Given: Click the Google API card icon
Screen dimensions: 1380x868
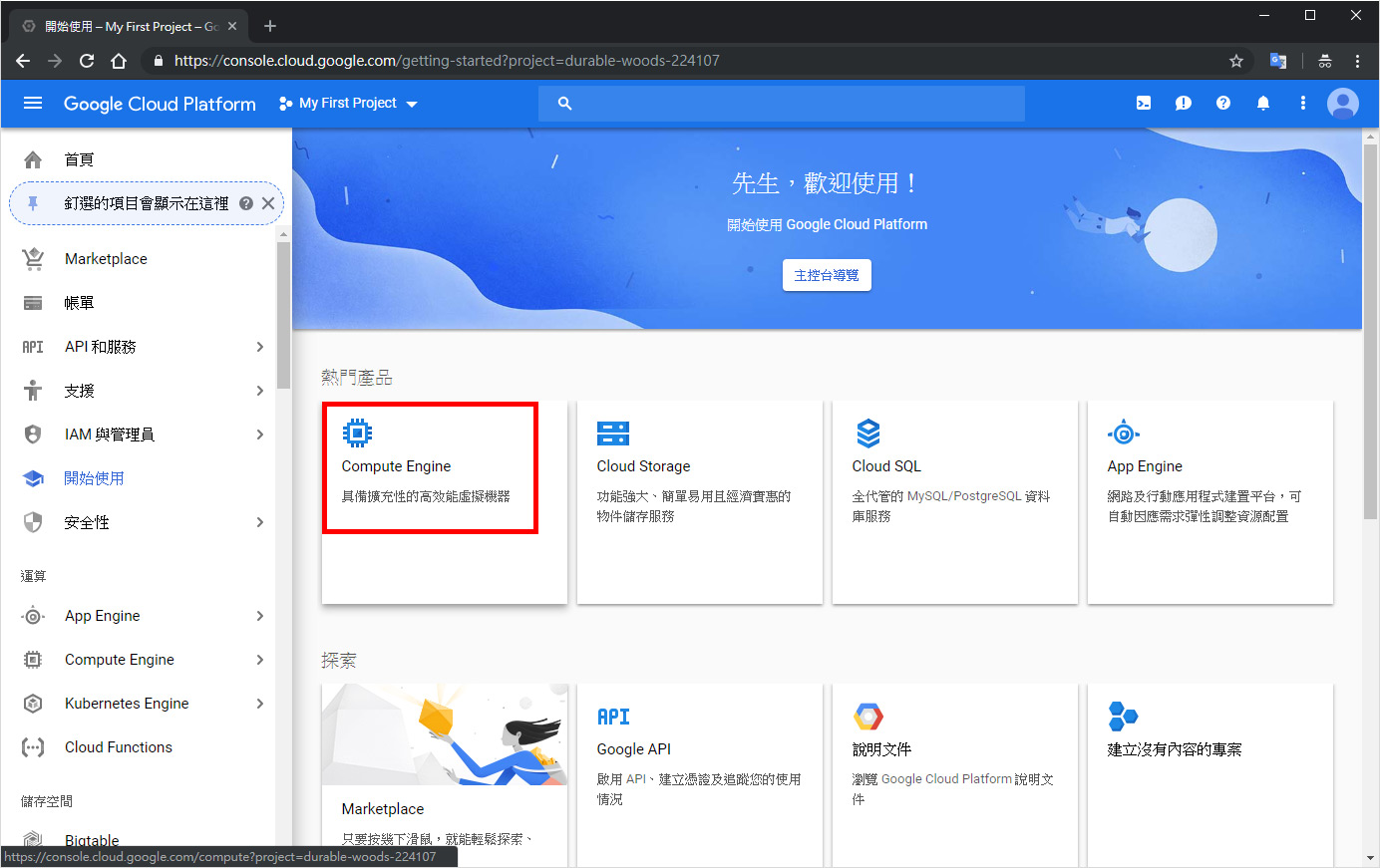Looking at the screenshot, I should [613, 717].
